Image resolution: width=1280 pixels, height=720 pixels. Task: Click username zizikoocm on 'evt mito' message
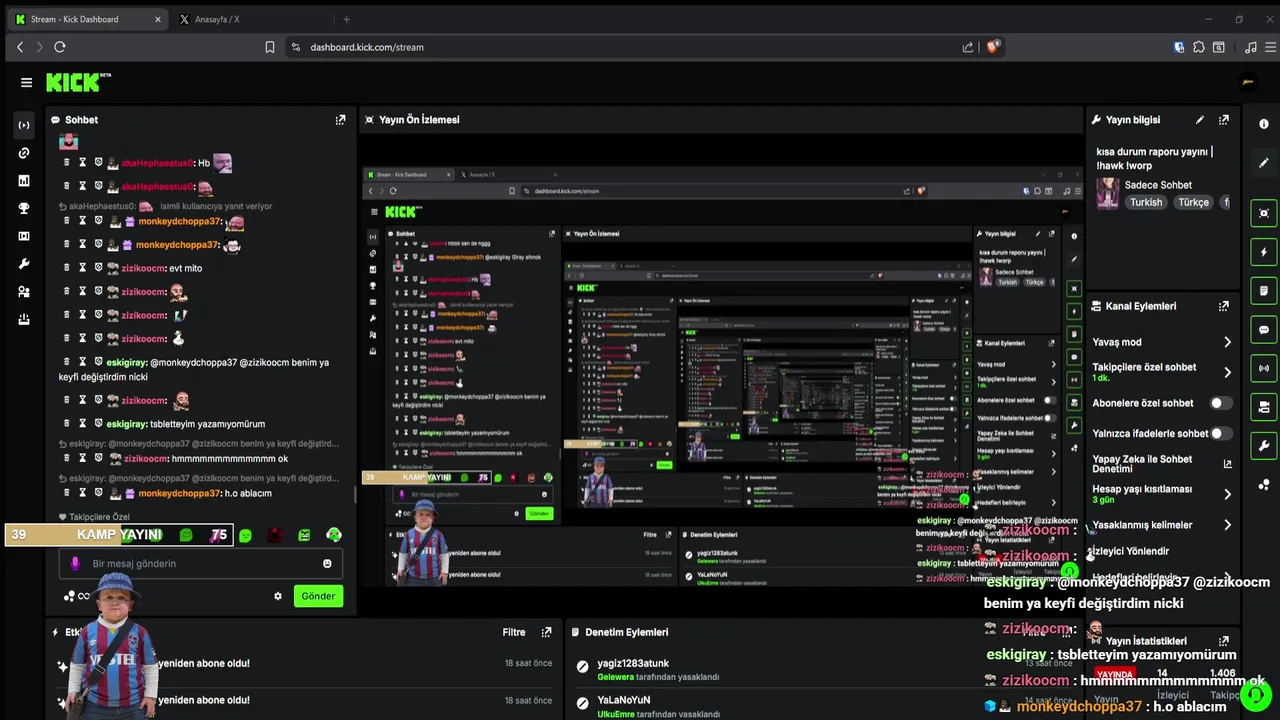144,268
